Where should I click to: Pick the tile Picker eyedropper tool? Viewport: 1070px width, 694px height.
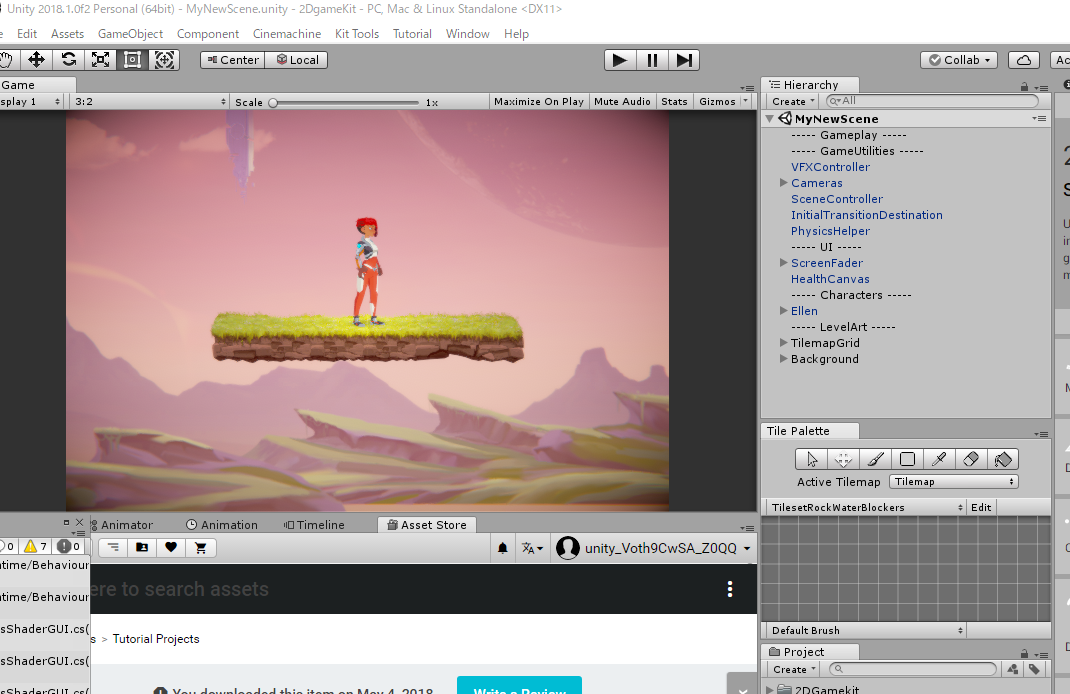(x=939, y=459)
